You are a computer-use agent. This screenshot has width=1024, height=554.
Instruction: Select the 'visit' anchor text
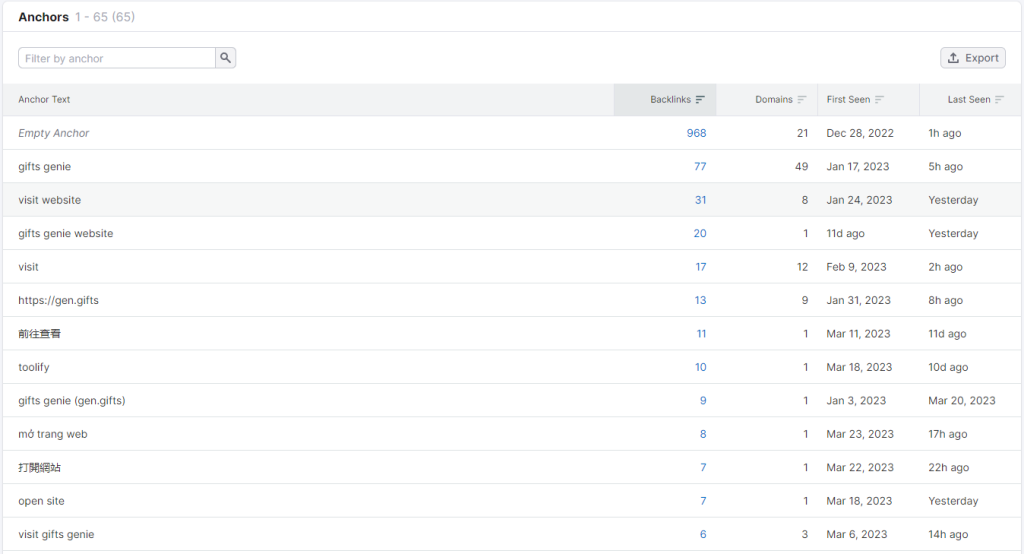28,267
